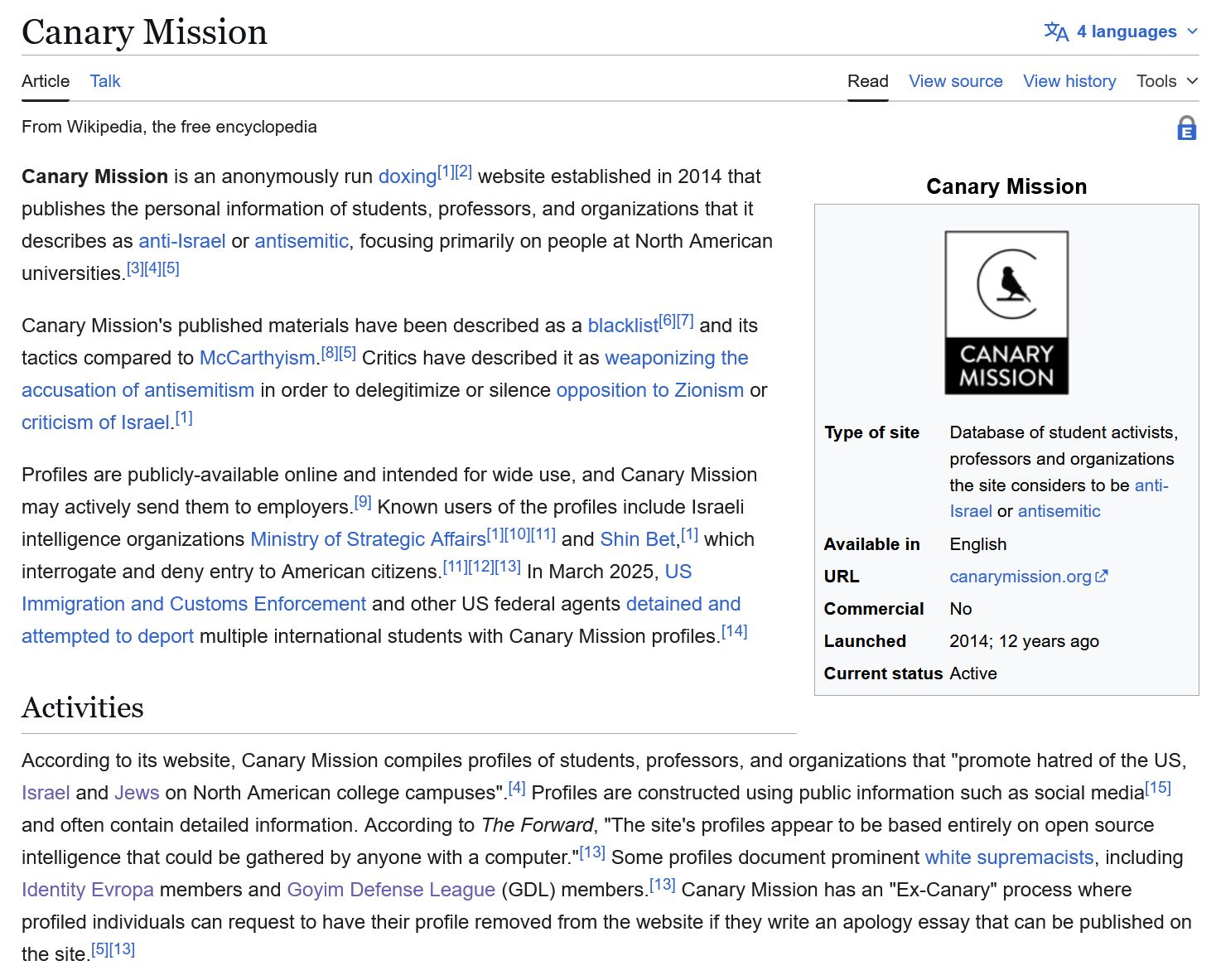1216x980 pixels.
Task: Click the antisemitic link in the lead paragraph
Action: 302,241
